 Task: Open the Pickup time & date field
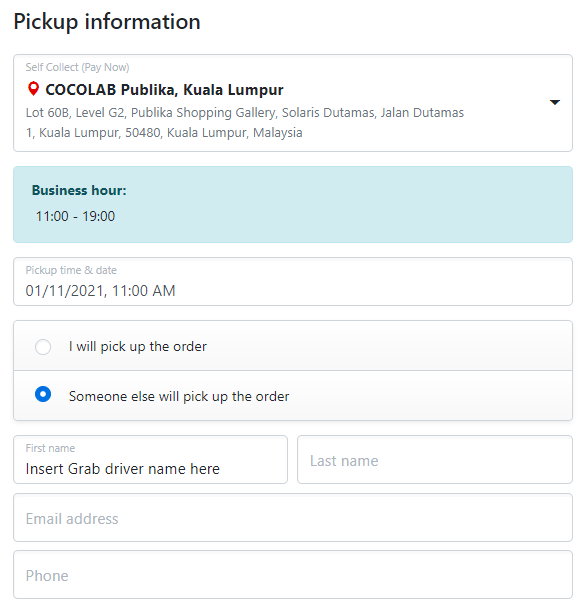(293, 281)
